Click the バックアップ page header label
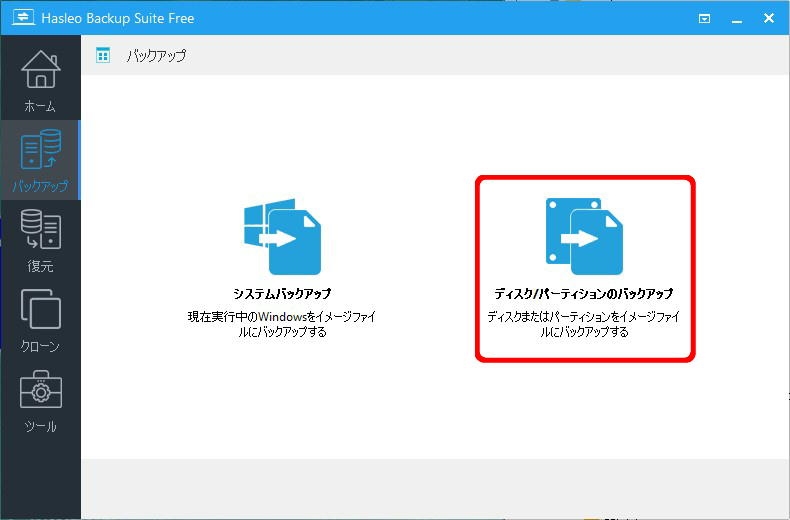Image resolution: width=790 pixels, height=520 pixels. [x=156, y=55]
